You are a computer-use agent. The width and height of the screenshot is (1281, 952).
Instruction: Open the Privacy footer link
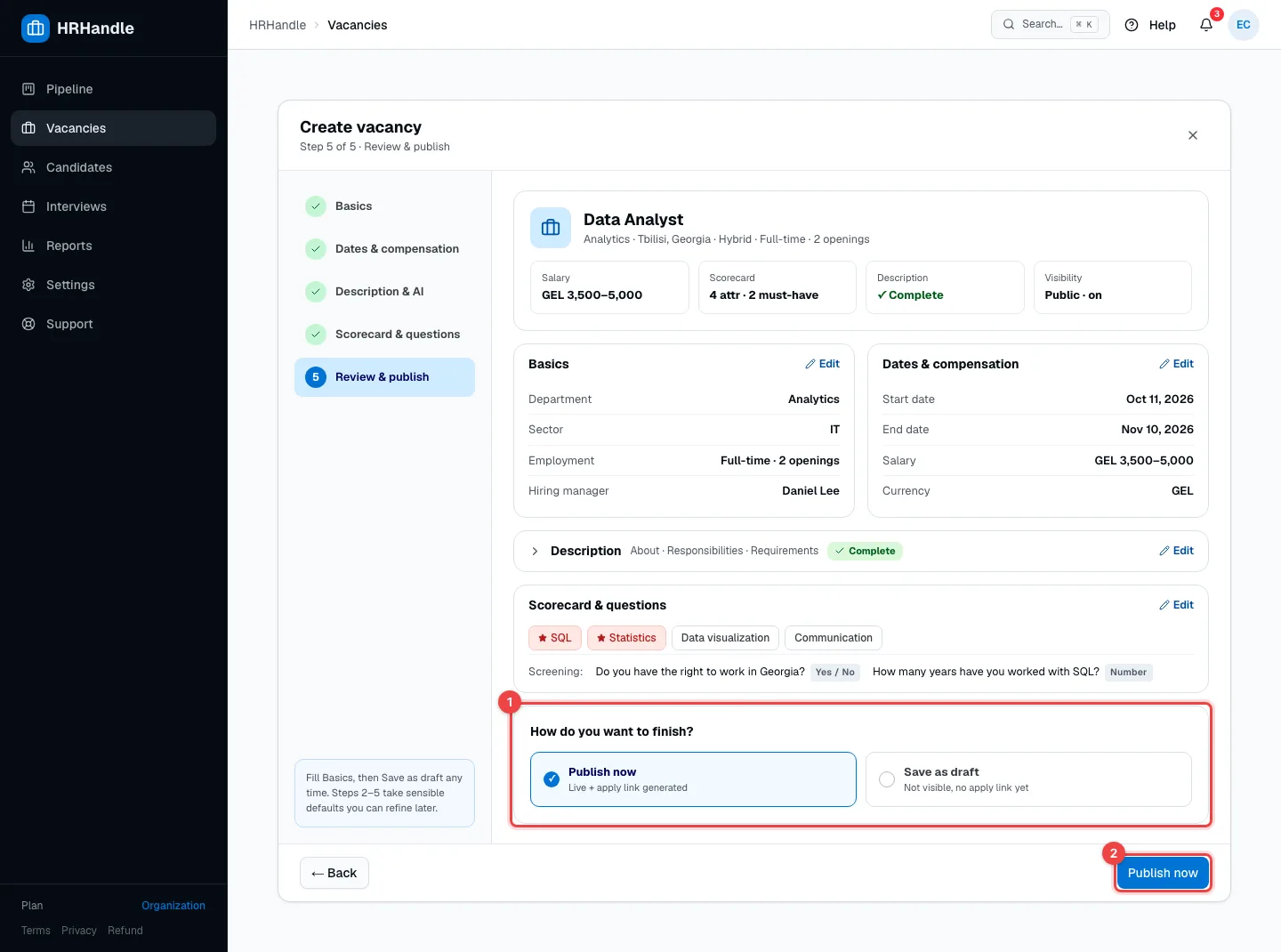pos(79,931)
